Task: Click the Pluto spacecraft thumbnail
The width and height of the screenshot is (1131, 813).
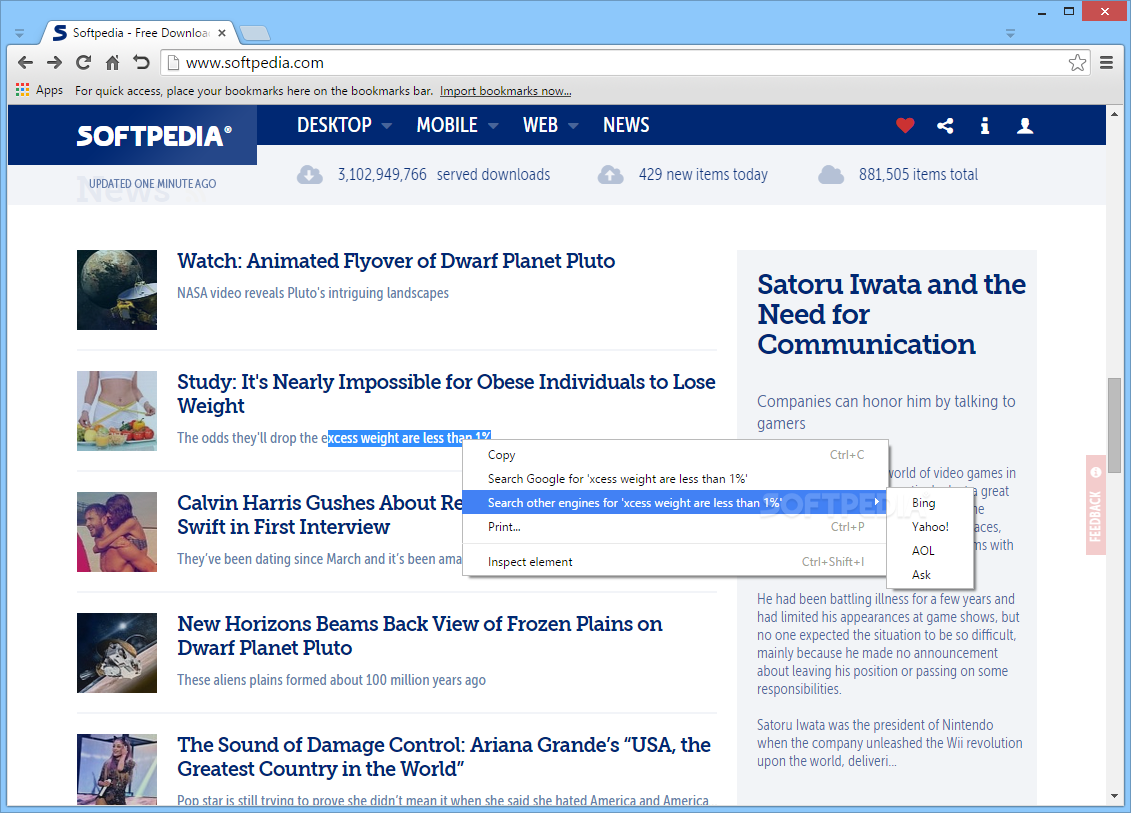Action: (x=117, y=290)
